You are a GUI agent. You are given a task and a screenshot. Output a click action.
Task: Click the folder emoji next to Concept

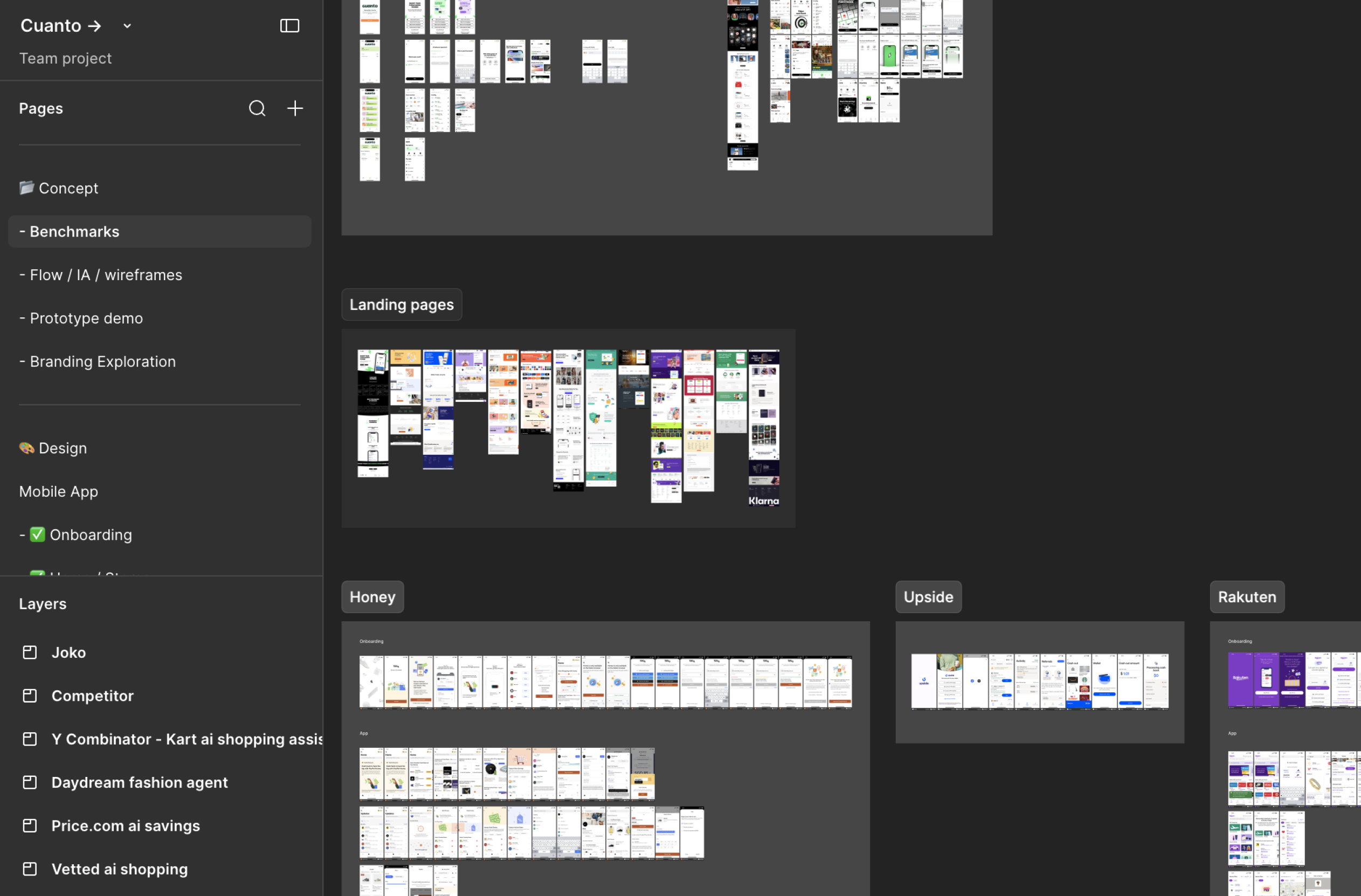tap(26, 187)
